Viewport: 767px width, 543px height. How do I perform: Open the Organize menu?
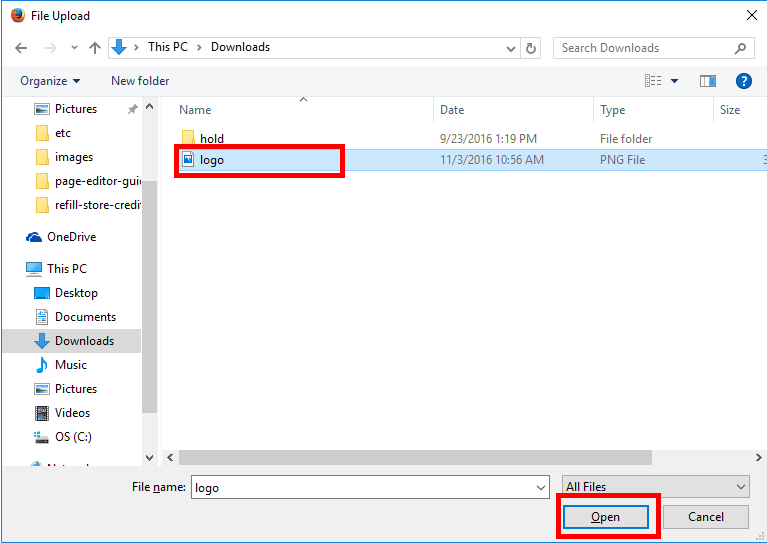[x=50, y=81]
